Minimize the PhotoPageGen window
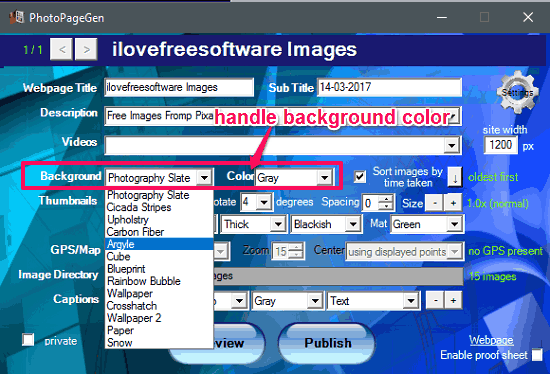 tap(442, 17)
